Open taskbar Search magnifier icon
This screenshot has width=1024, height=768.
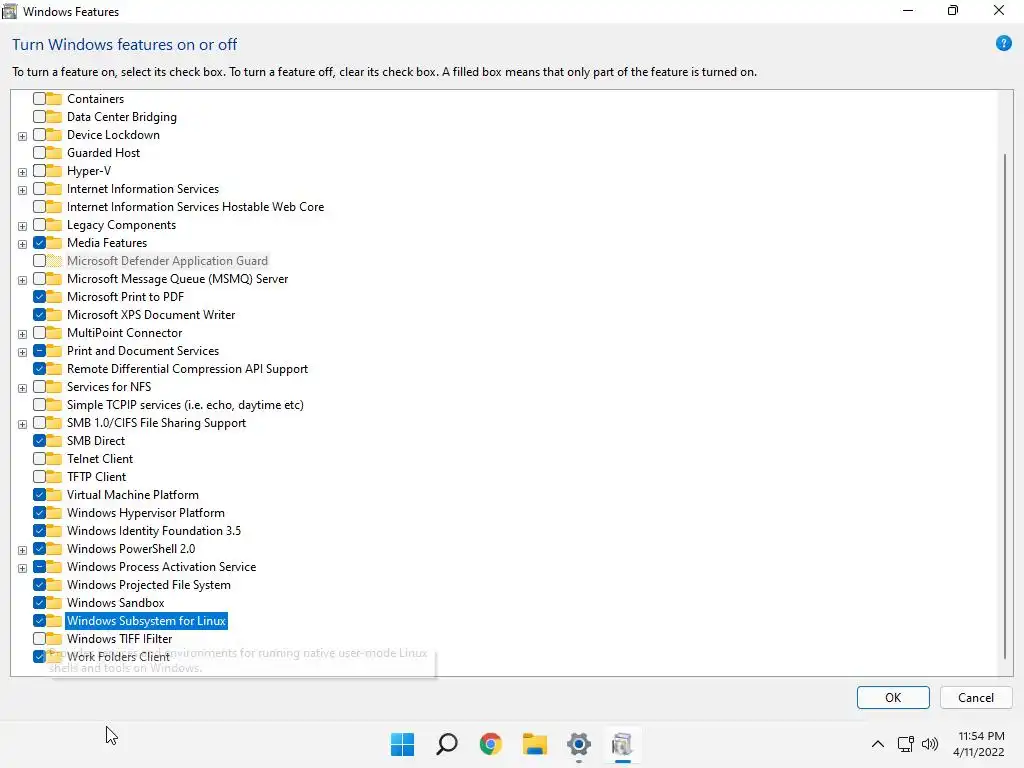coord(447,744)
